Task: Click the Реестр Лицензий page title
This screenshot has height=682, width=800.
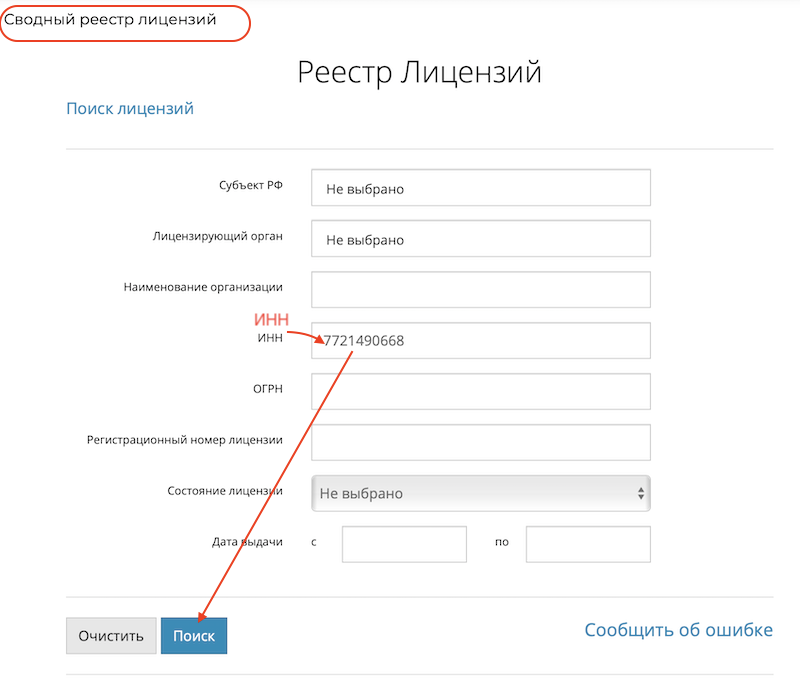Action: pos(419,72)
